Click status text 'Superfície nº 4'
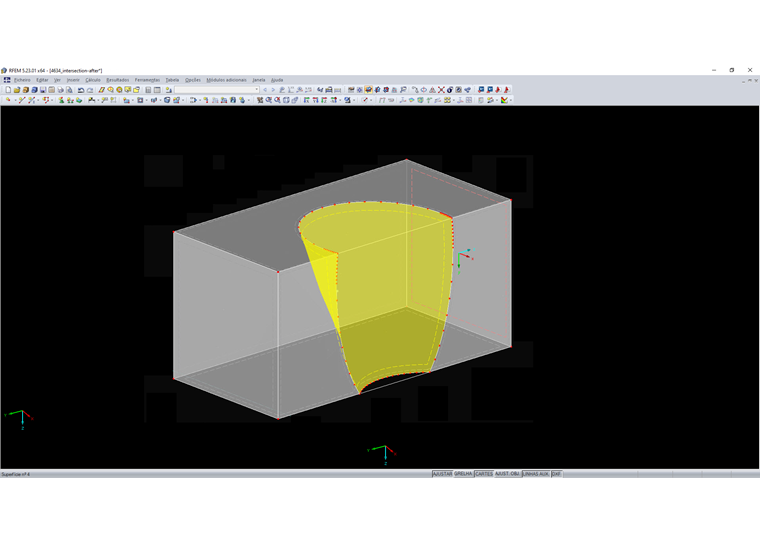Viewport: 760px width, 545px height. click(x=16, y=474)
